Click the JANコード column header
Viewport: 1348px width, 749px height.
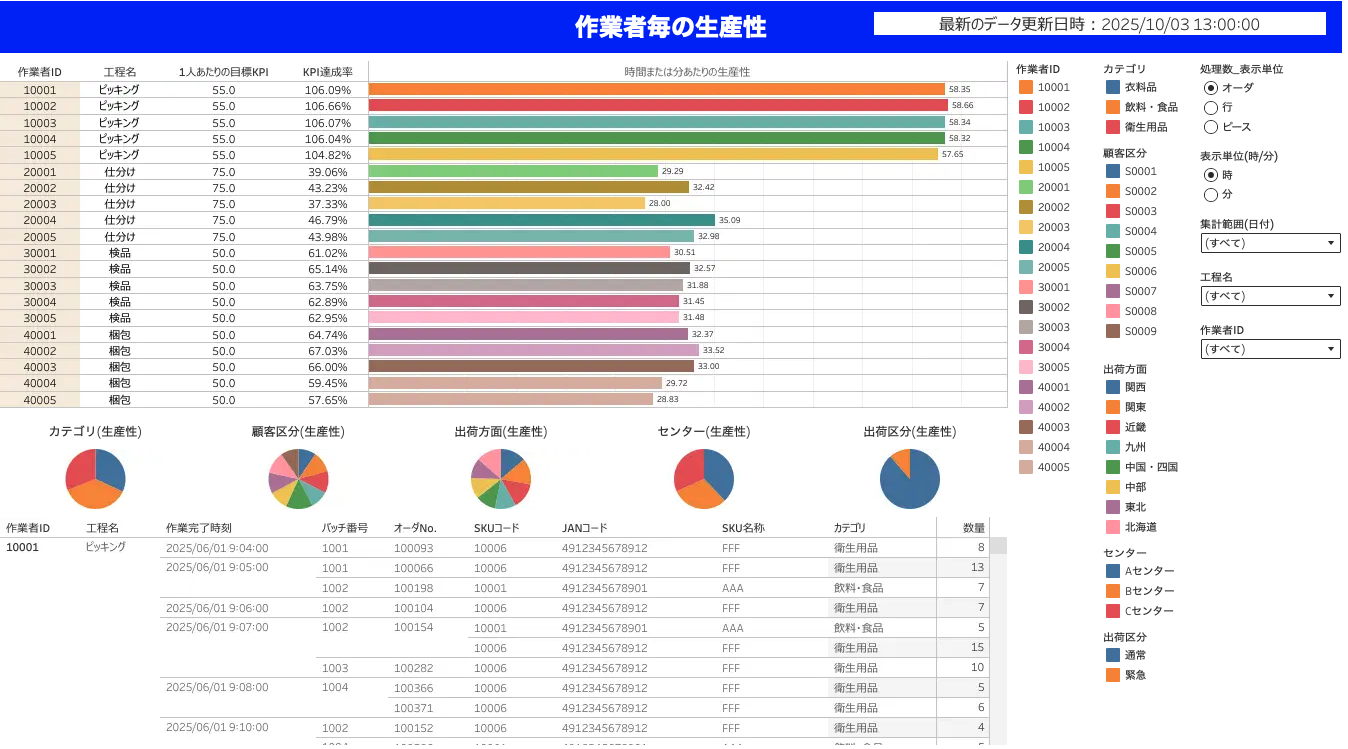pyautogui.click(x=585, y=528)
